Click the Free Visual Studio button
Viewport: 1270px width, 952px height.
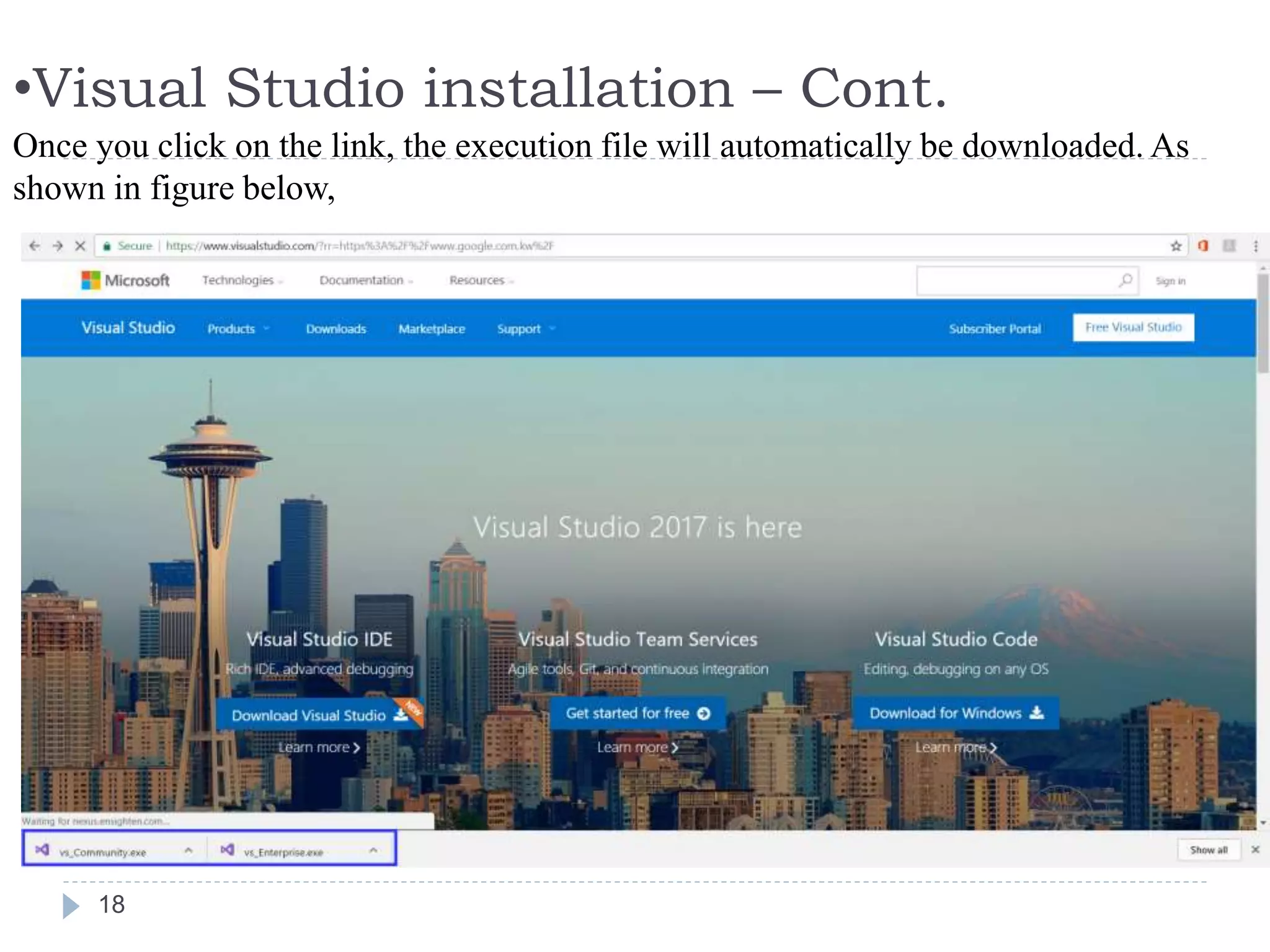[1134, 327]
